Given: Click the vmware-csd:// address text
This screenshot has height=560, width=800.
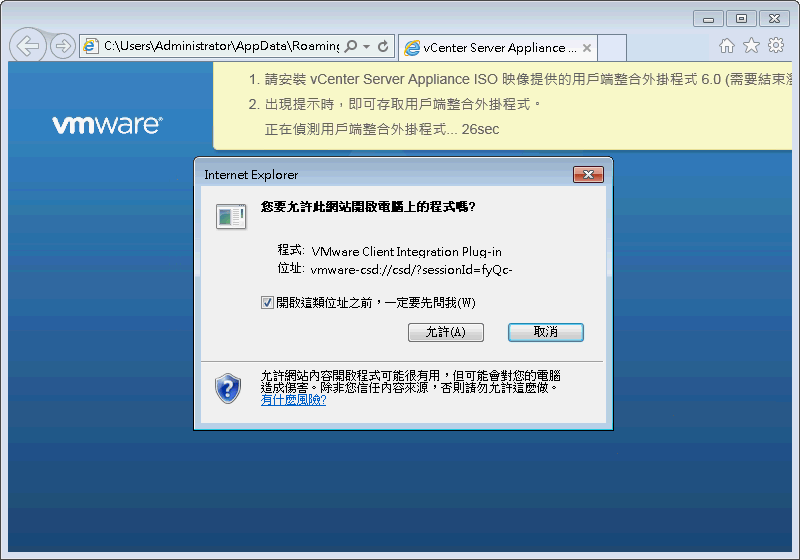Looking at the screenshot, I should 411,269.
